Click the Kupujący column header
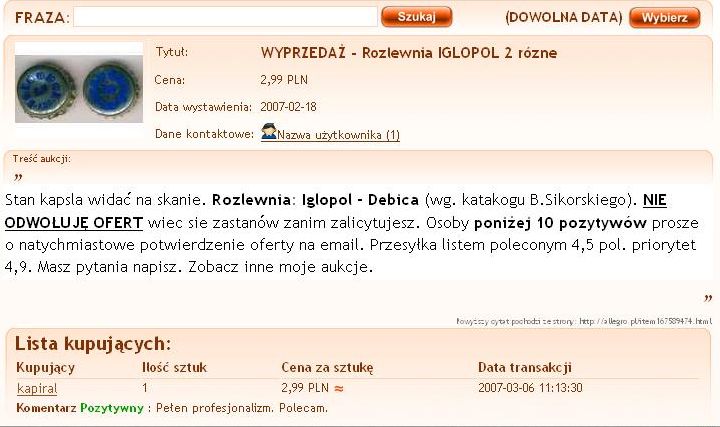 coord(46,368)
